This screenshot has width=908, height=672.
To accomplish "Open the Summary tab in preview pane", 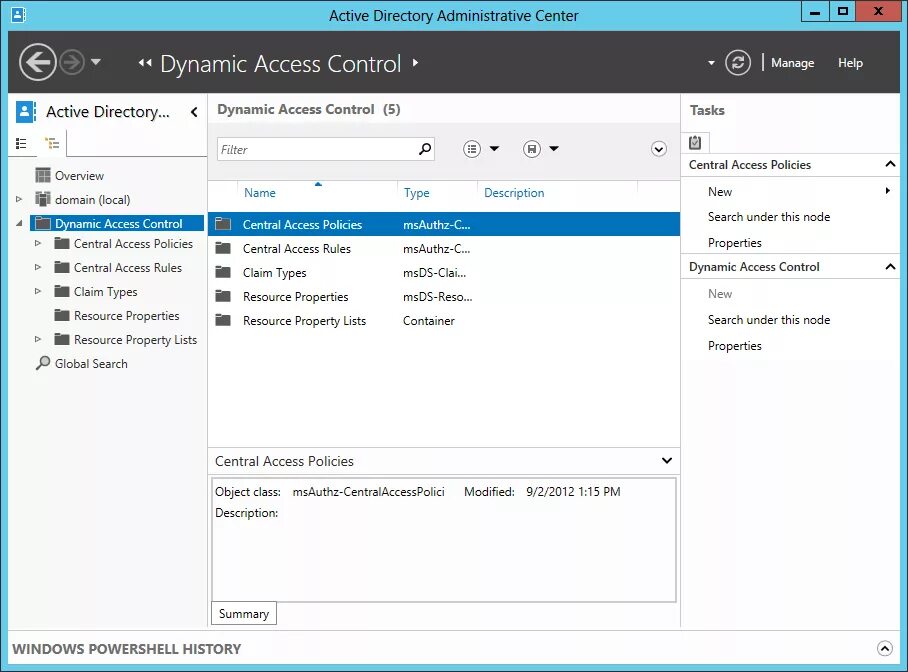I will (x=244, y=613).
